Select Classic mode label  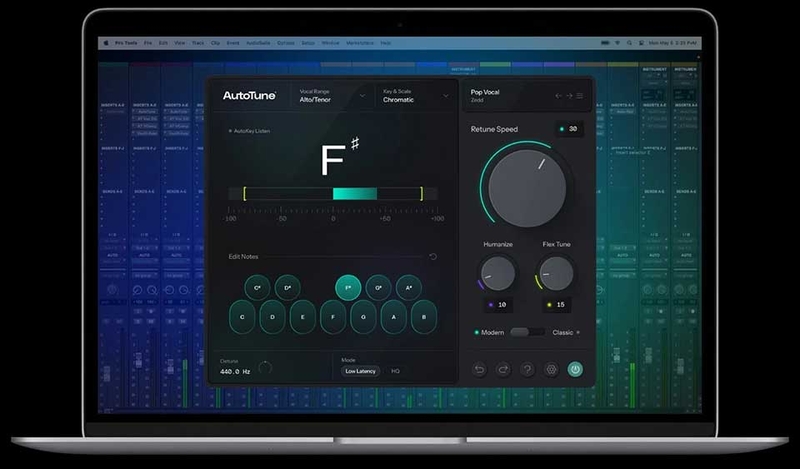point(563,332)
